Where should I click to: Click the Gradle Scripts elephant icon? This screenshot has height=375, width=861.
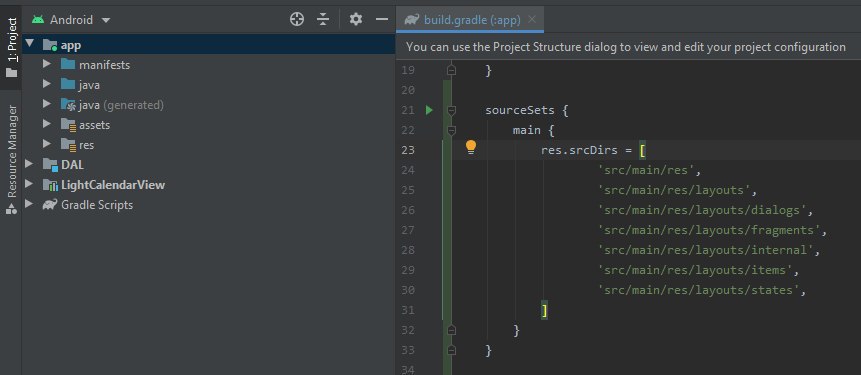tap(50, 205)
